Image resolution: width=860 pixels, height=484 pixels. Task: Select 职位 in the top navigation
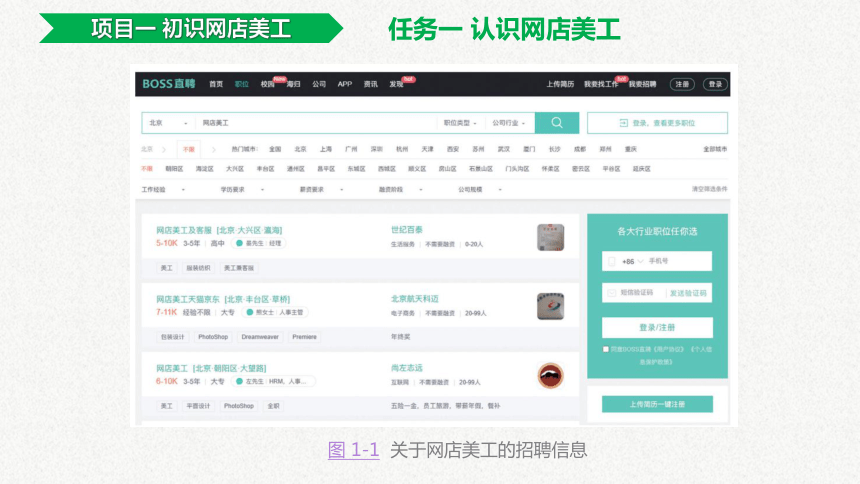point(242,84)
